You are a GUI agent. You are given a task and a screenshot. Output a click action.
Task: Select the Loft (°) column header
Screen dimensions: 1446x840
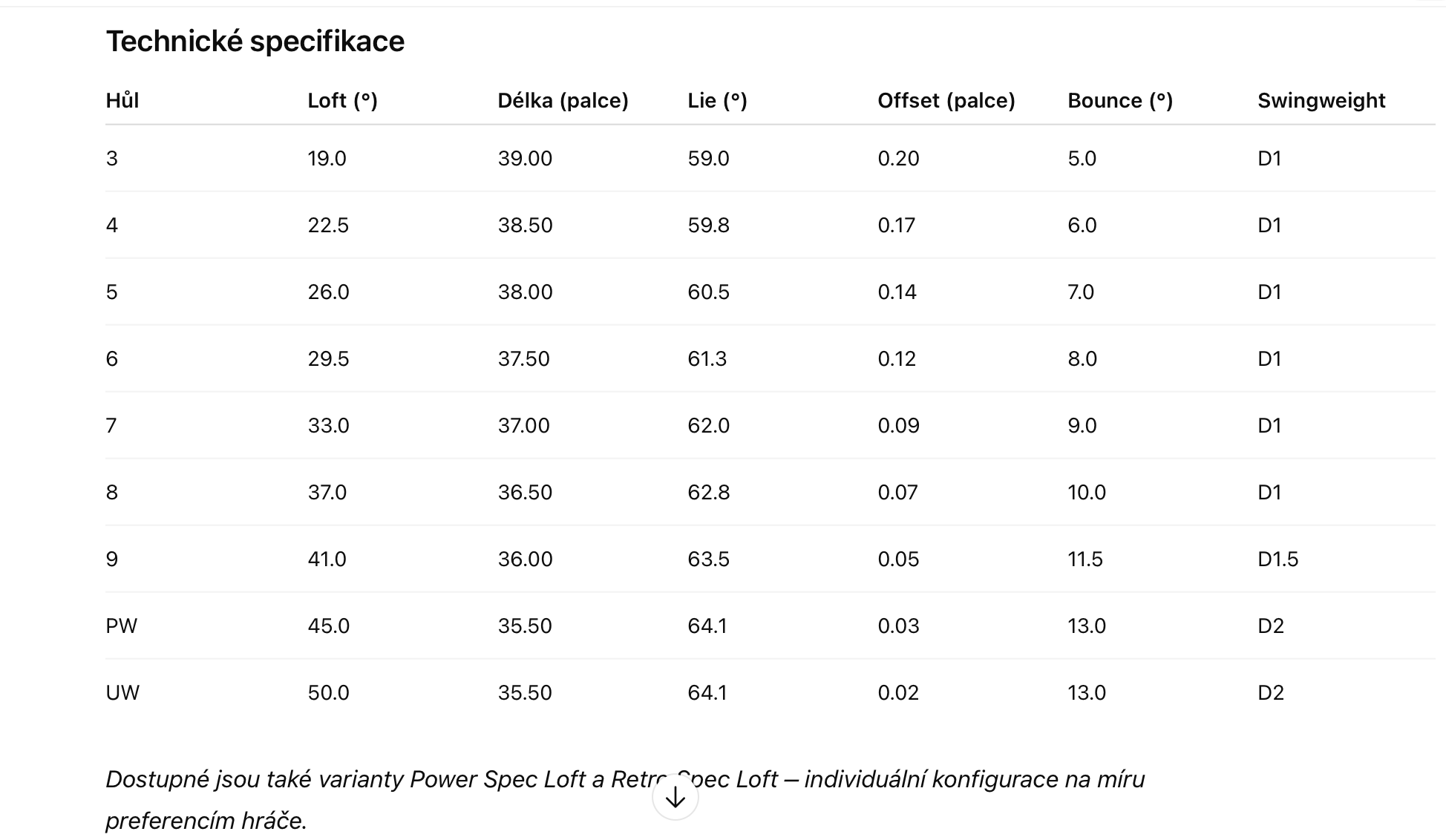click(x=343, y=100)
